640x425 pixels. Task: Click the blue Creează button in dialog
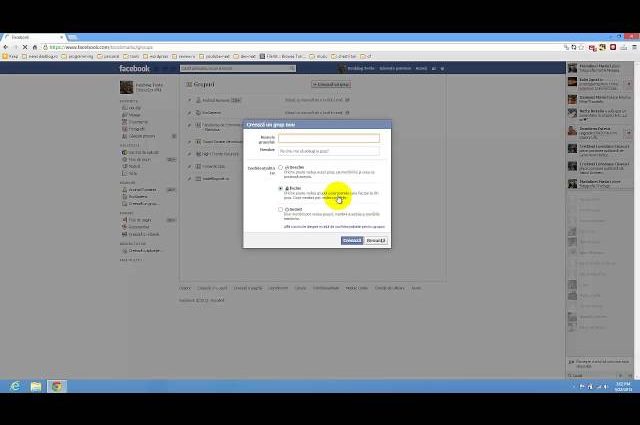pos(352,240)
